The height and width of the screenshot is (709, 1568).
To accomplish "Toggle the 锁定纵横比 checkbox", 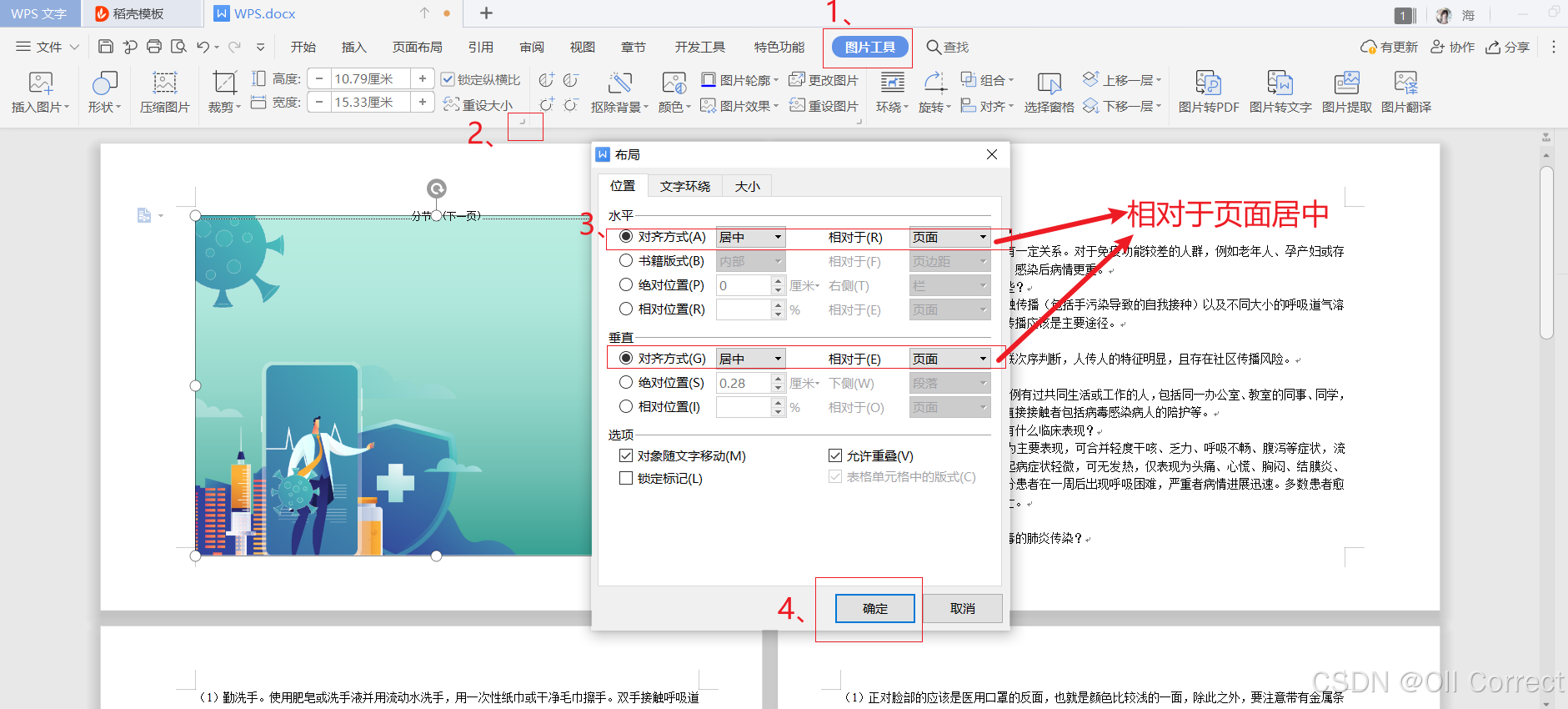I will click(448, 79).
